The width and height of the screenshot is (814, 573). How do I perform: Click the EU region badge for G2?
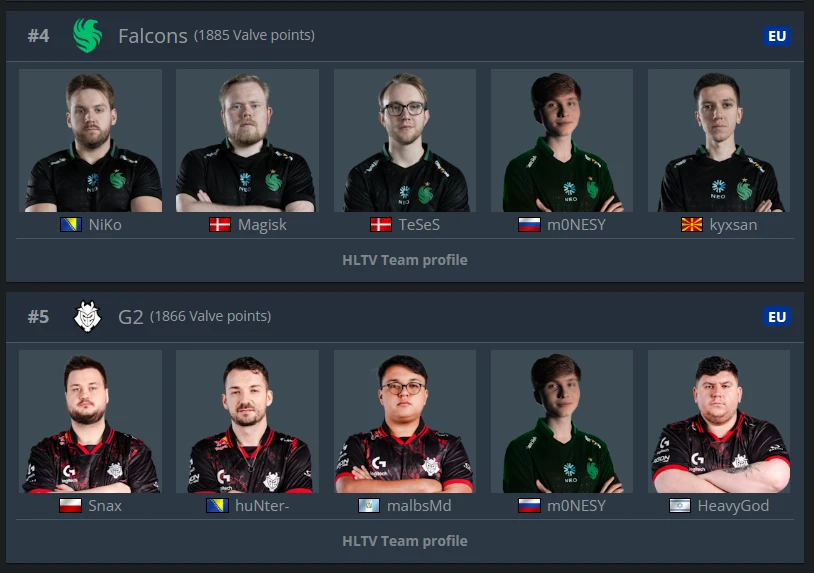pyautogui.click(x=777, y=317)
